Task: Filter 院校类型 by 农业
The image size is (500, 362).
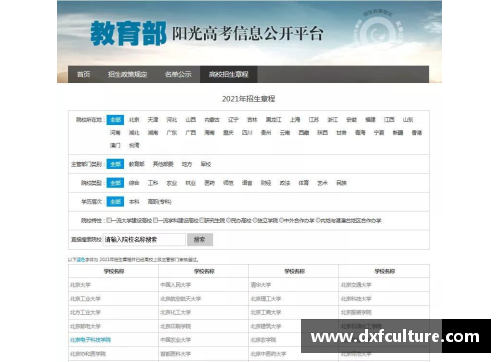Action: [172, 183]
